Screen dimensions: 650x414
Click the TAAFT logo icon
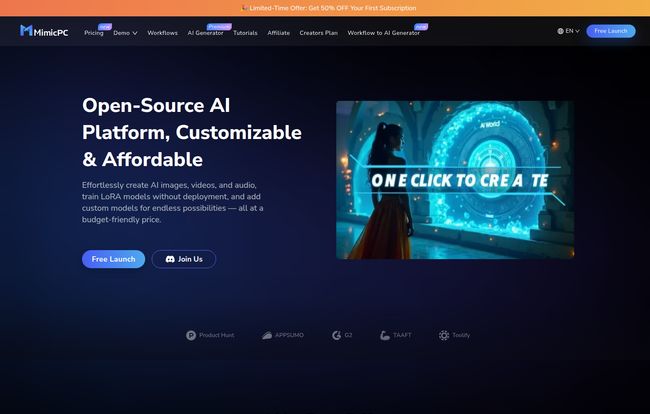tap(385, 335)
